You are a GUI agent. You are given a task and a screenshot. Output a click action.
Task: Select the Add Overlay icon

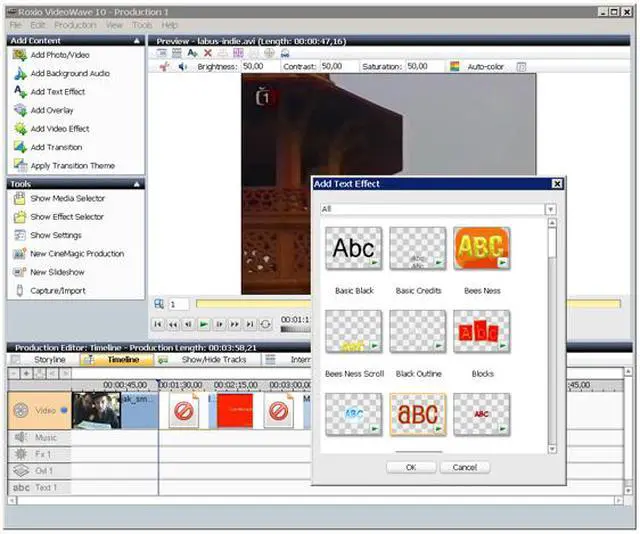coord(20,110)
